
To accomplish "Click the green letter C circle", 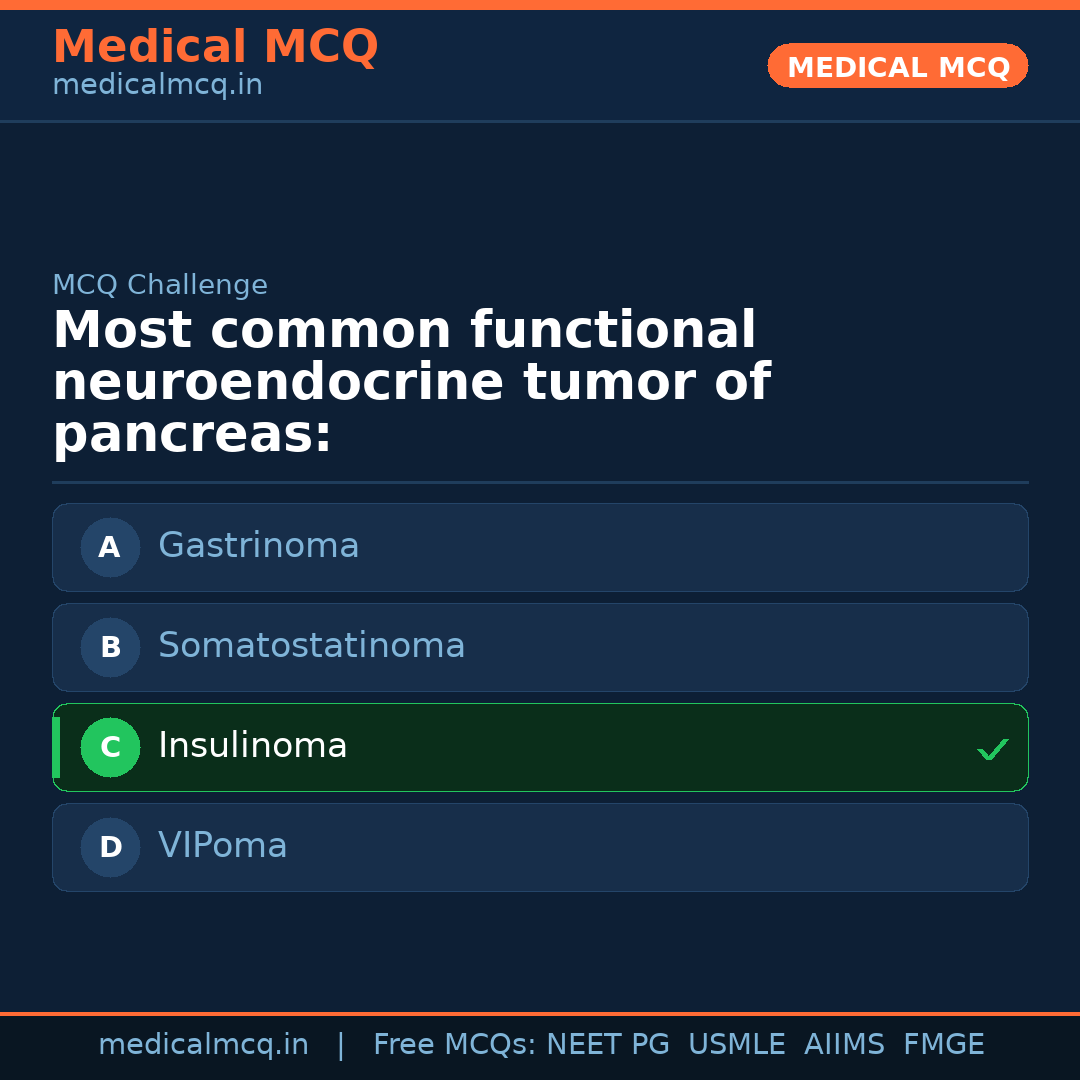I will tap(110, 747).
